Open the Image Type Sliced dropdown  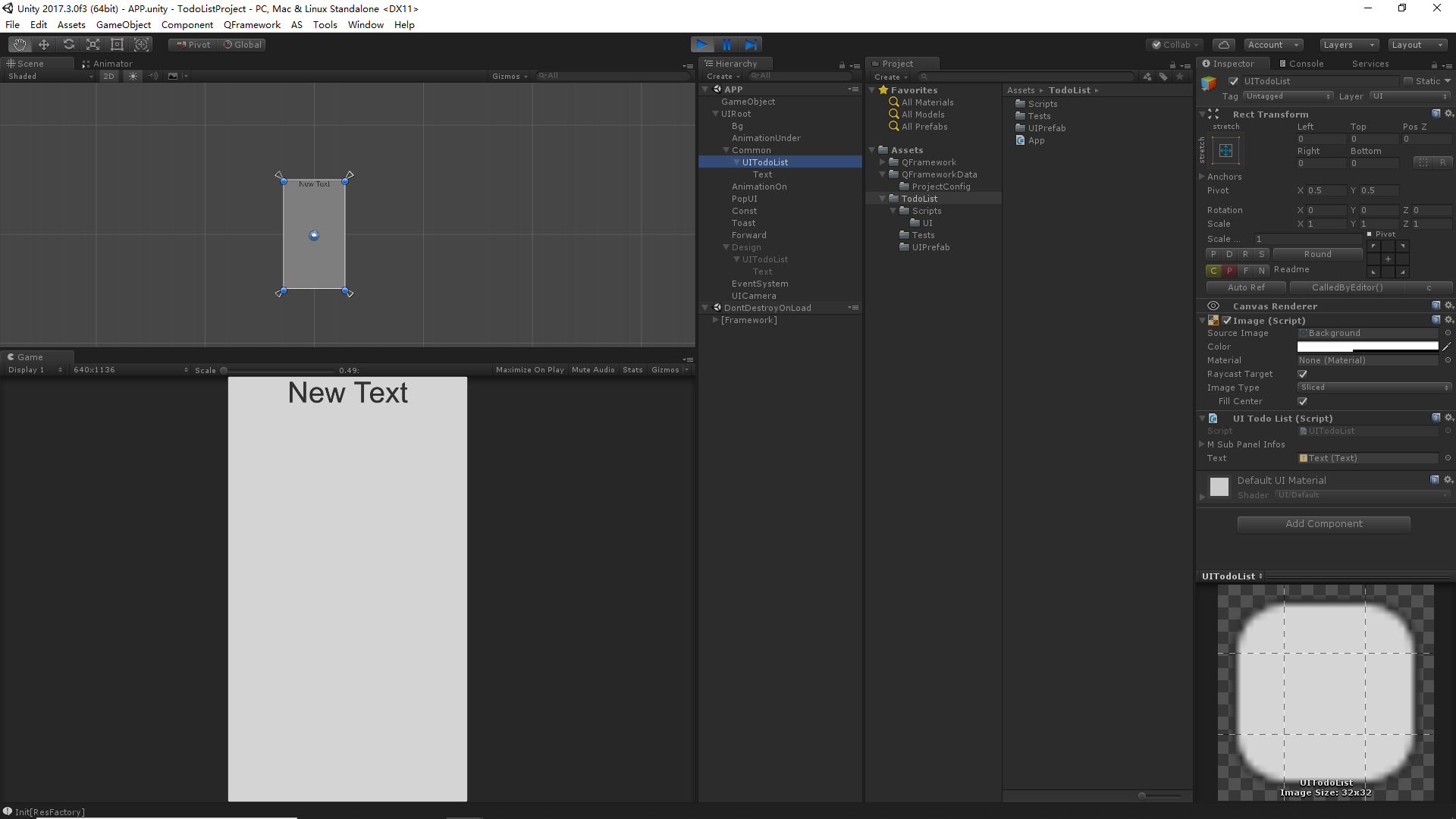pos(1374,388)
